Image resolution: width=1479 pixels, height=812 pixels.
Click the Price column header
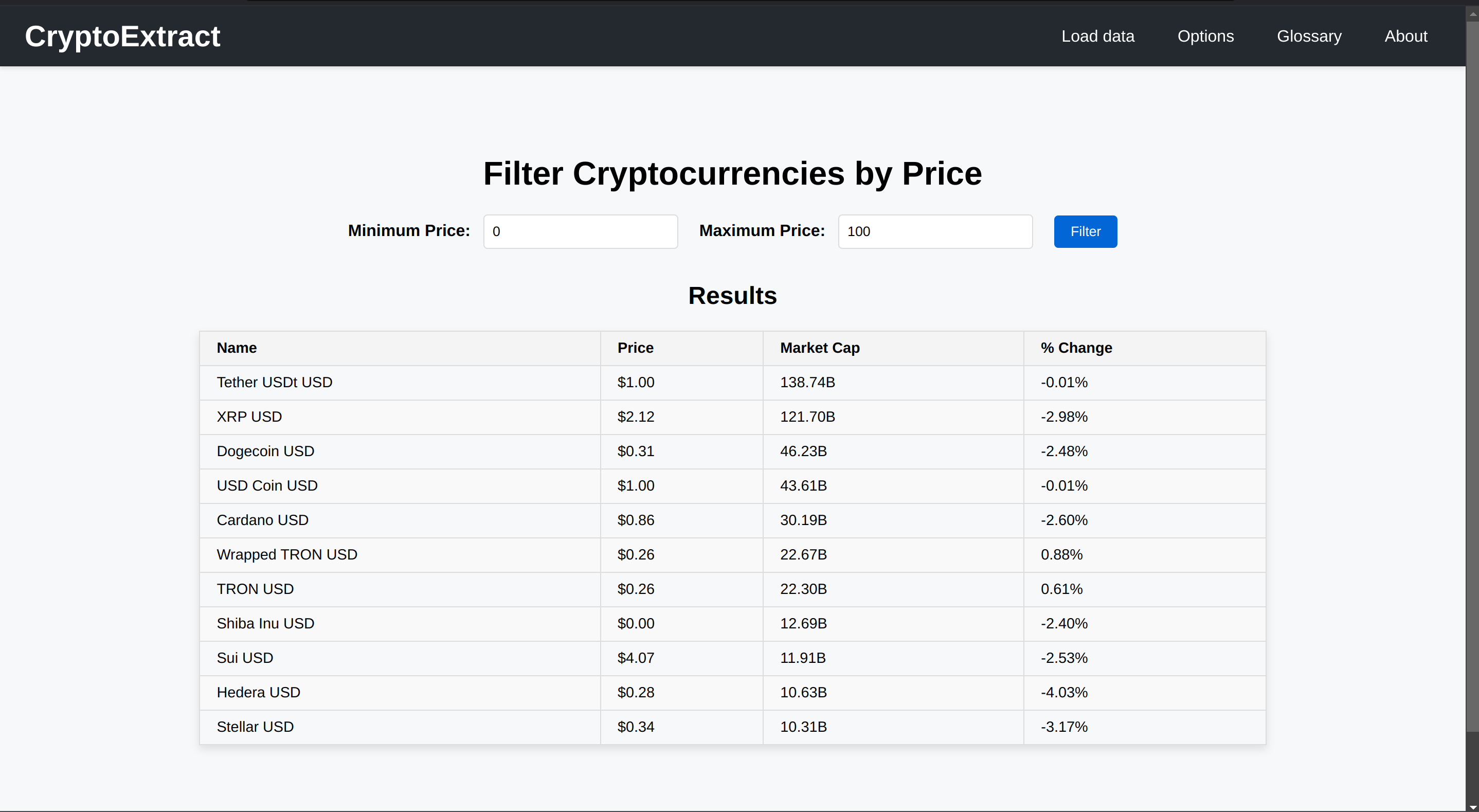point(635,348)
